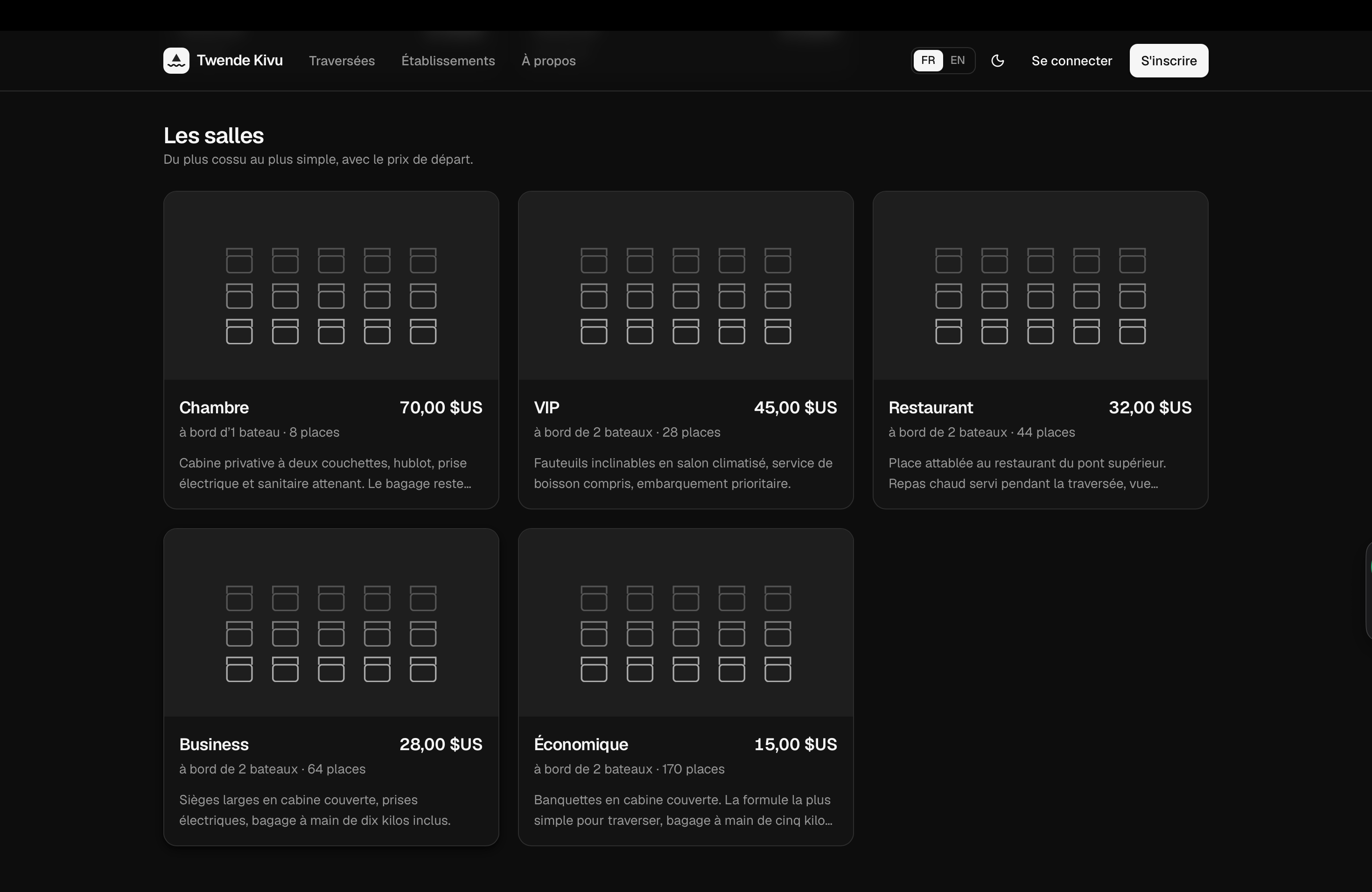Image resolution: width=1372 pixels, height=892 pixels.
Task: Open the Traversées menu item
Action: tap(342, 61)
